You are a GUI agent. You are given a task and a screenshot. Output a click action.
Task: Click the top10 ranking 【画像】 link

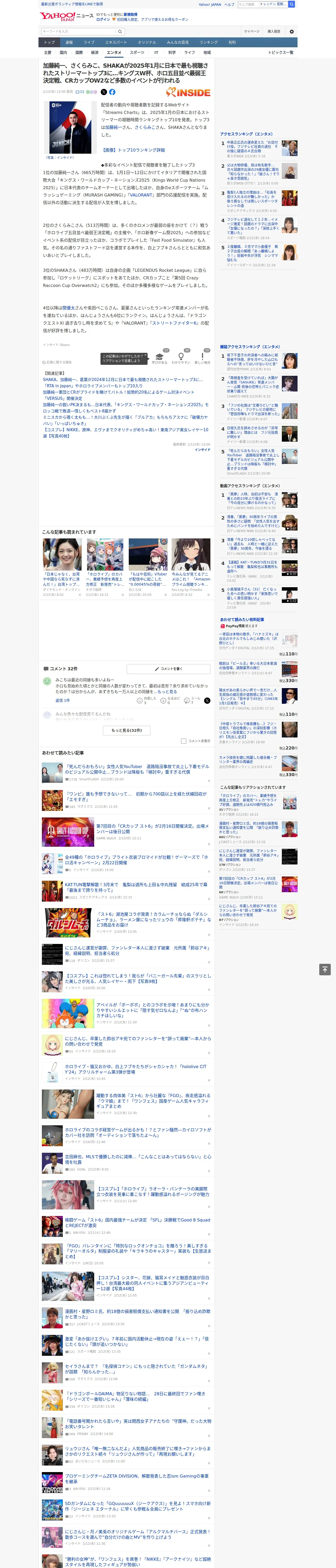pyautogui.click(x=133, y=150)
